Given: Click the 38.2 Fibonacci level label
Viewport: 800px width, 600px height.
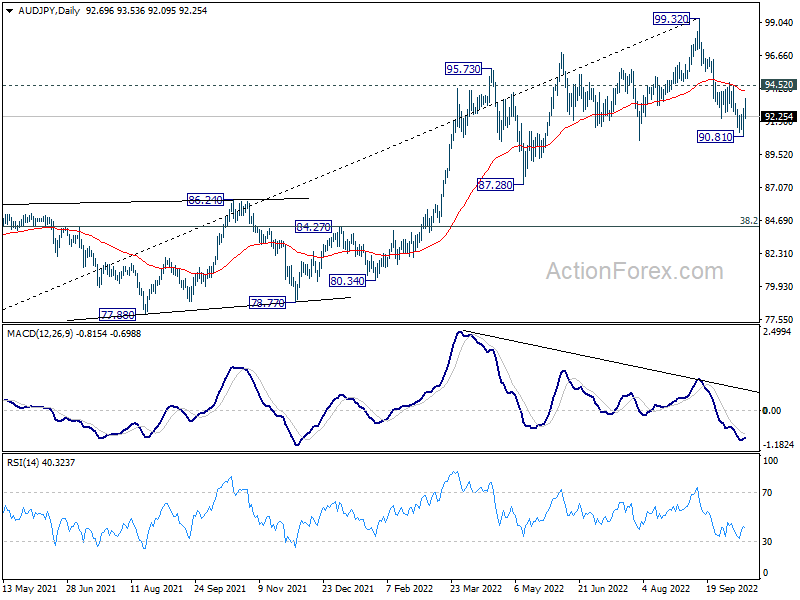Looking at the screenshot, I should [746, 220].
